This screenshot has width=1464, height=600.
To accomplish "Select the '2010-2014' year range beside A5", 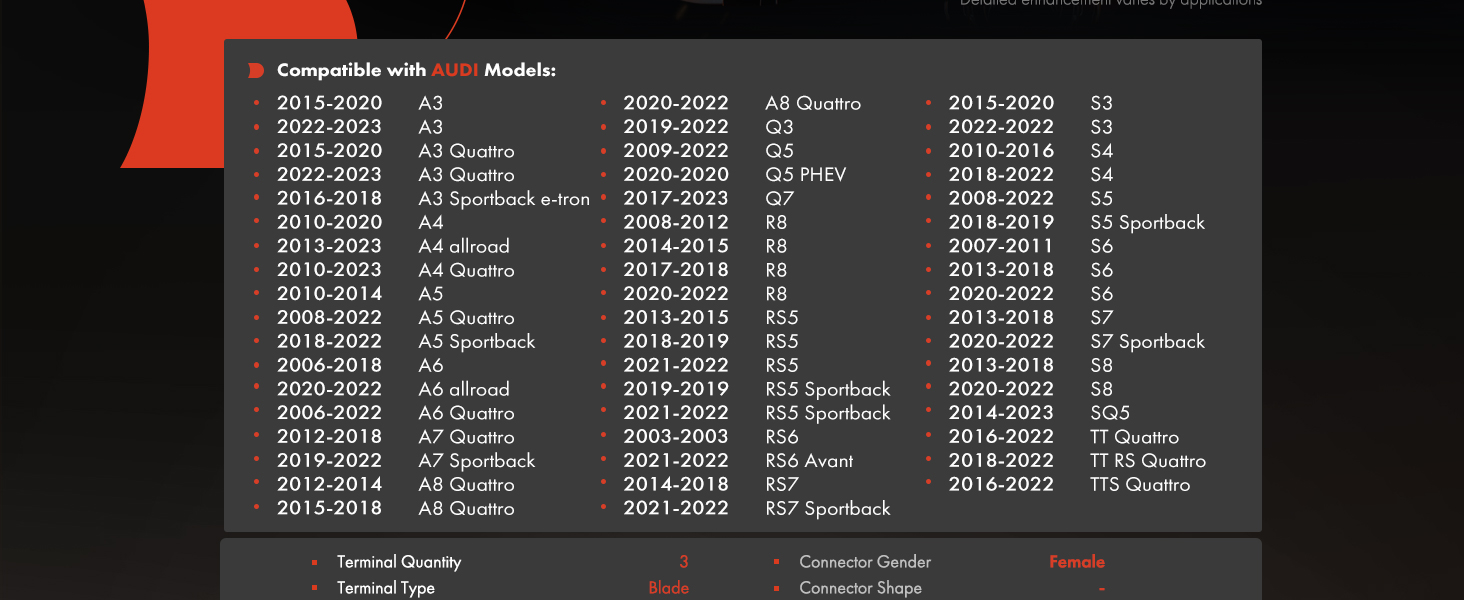I will 330,294.
